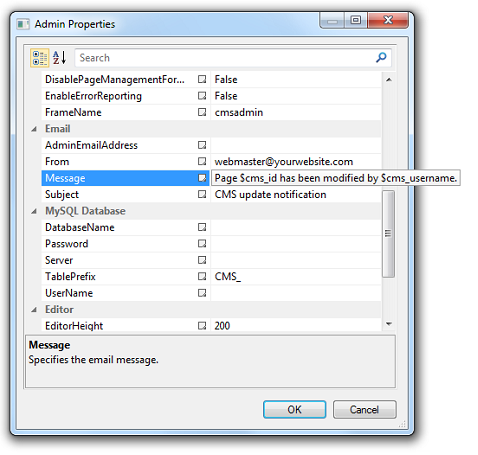Viewport: 478px width, 455px height.
Task: Click marker square beside TablePrefix property
Action: [202, 276]
